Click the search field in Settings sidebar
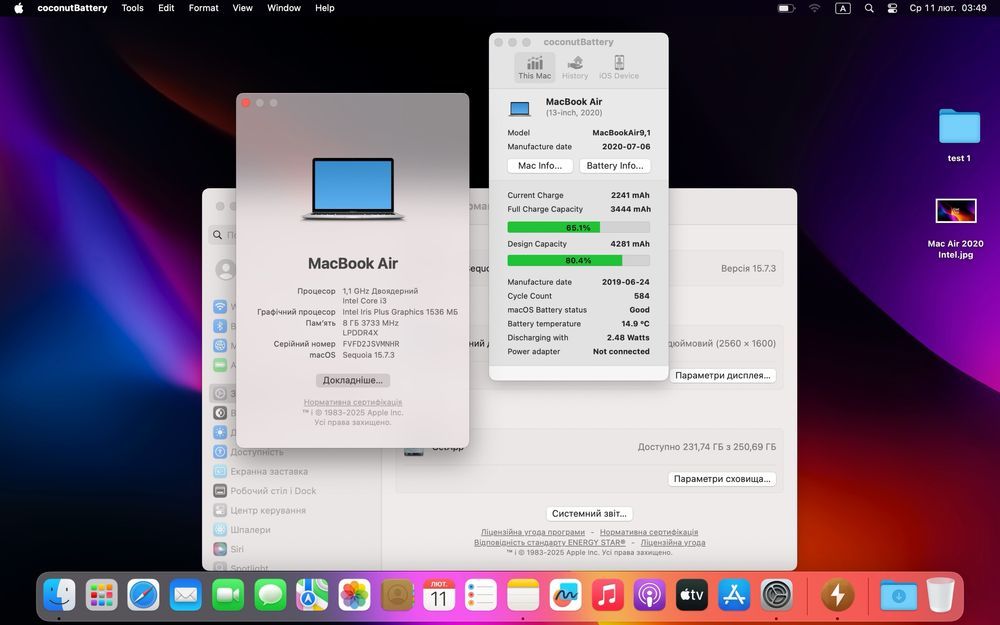Viewport: 1000px width, 625px height. tap(223, 235)
